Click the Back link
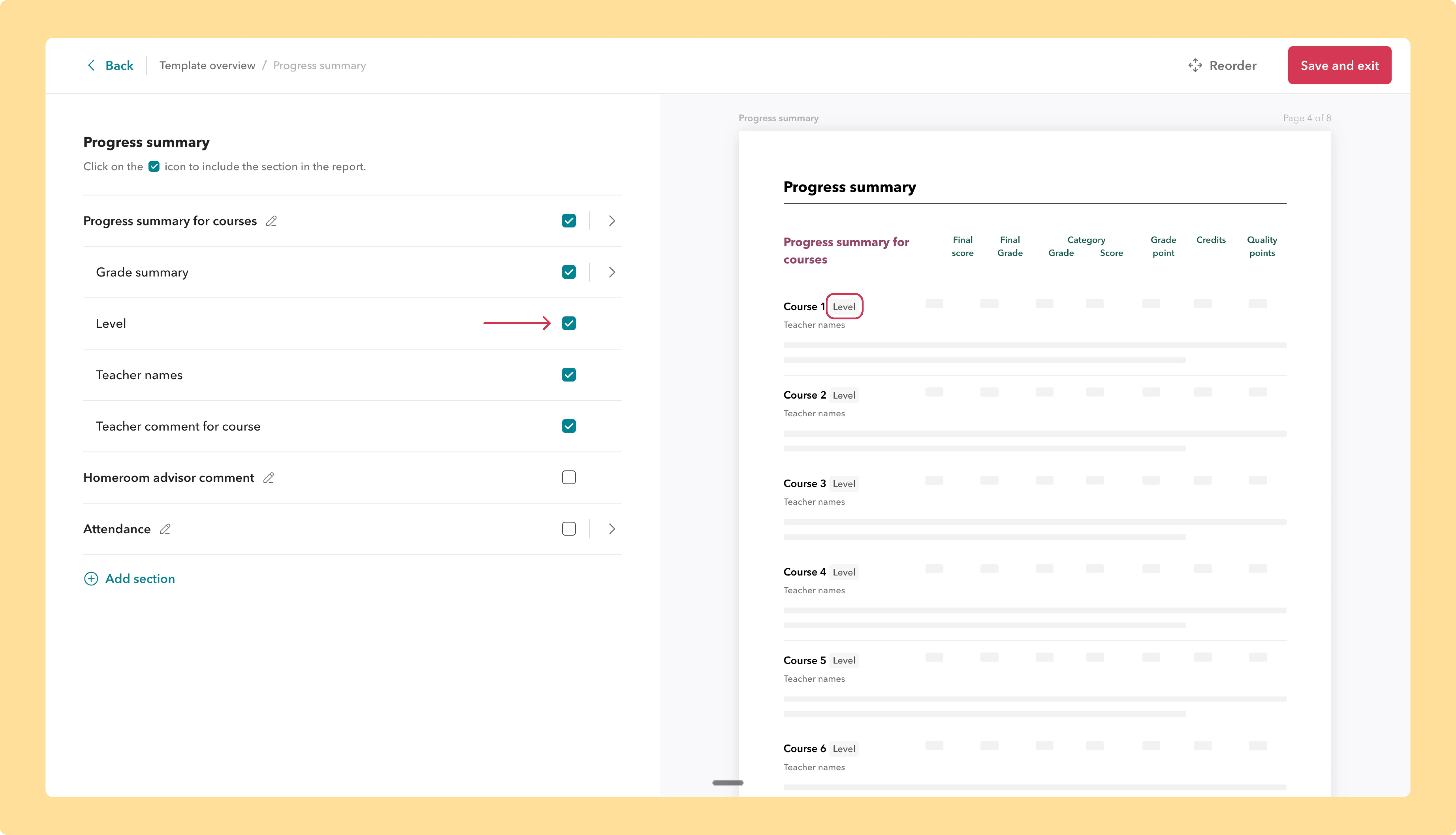Image resolution: width=1456 pixels, height=835 pixels. (119, 65)
